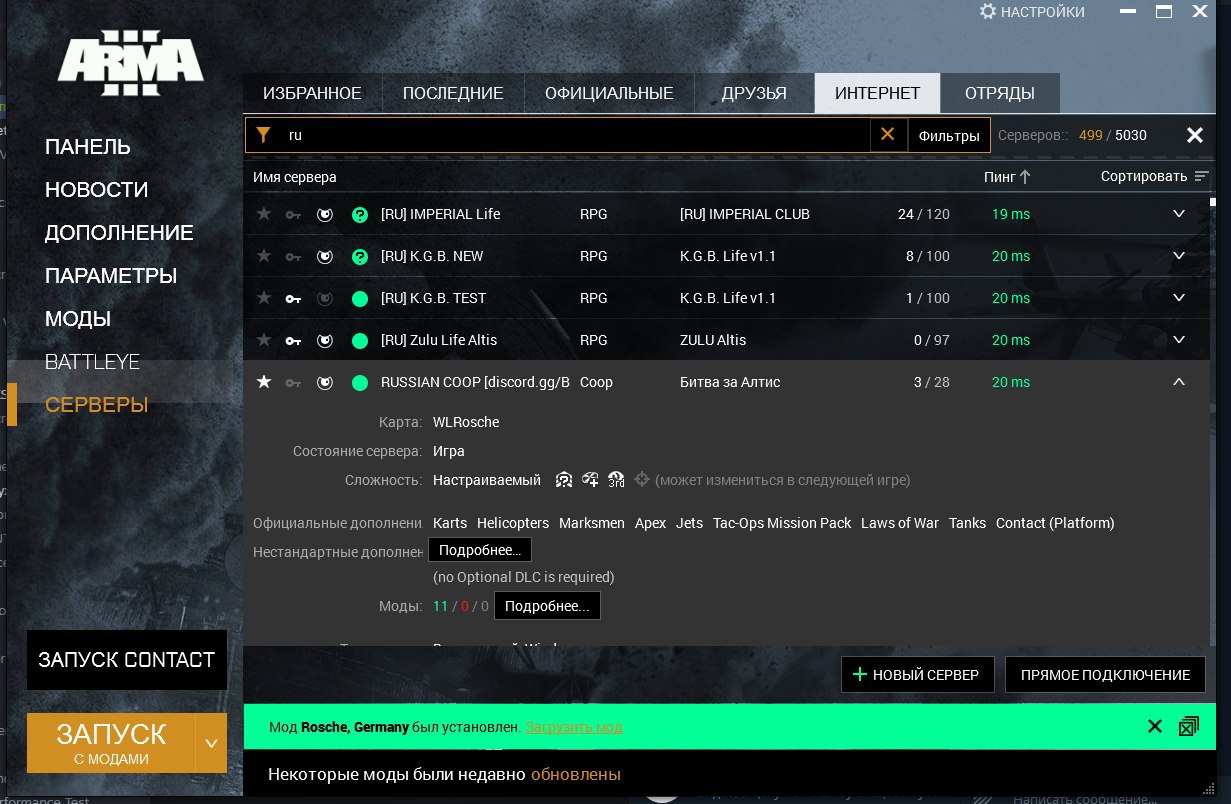Switch to ОФИЦИАЛЬНЫЕ tab
The width and height of the screenshot is (1231, 804).
point(609,93)
